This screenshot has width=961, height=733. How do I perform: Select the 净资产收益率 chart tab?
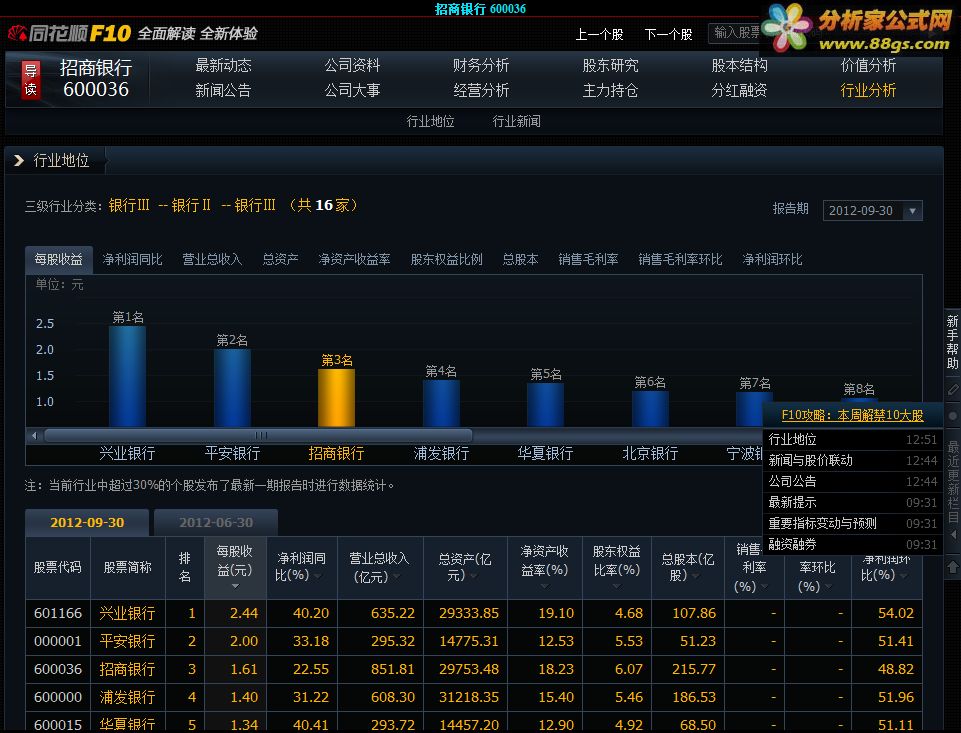(354, 259)
